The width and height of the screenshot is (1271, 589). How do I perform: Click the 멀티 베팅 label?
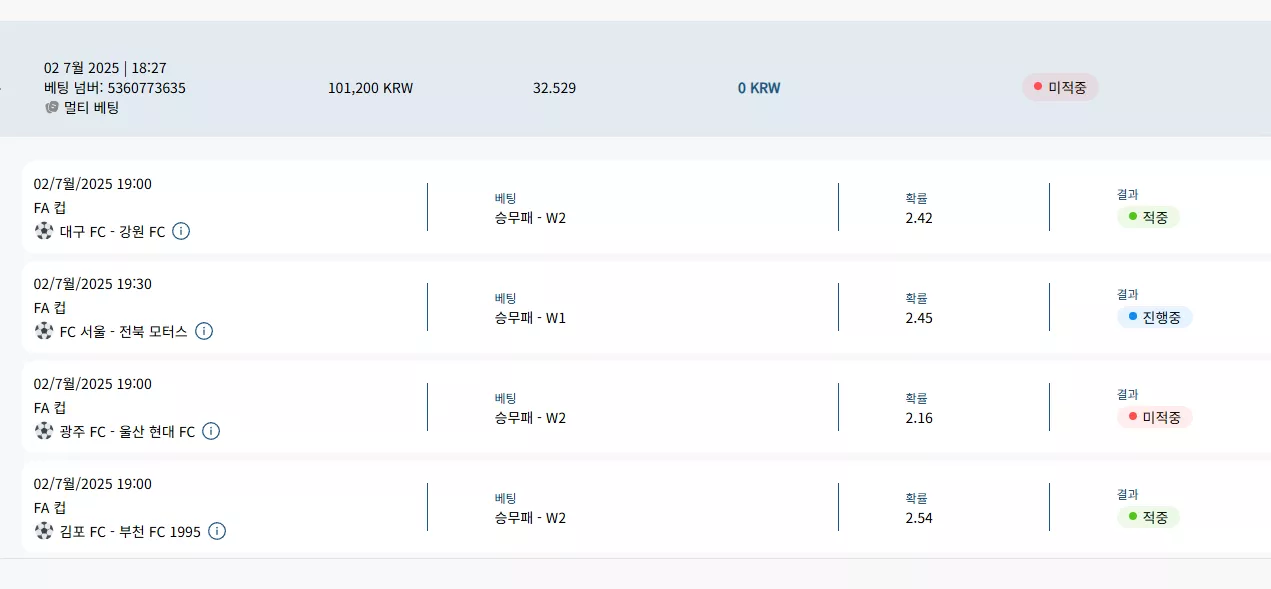[x=92, y=107]
